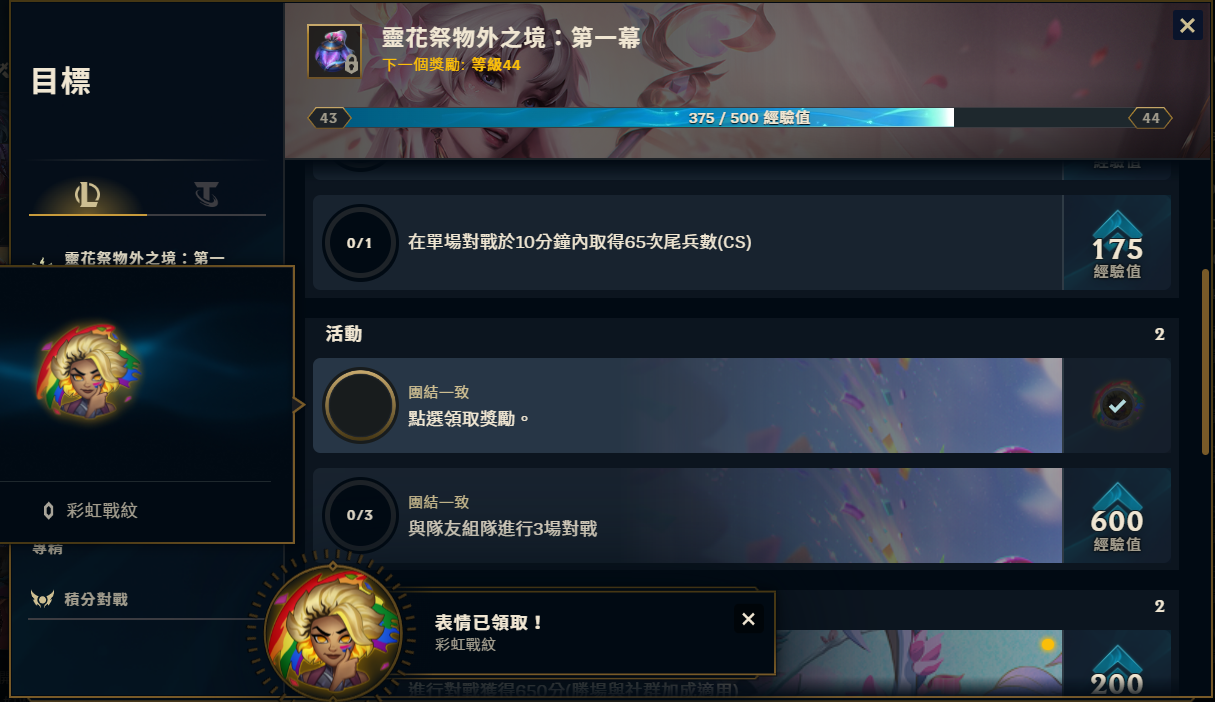This screenshot has height=702, width=1215.
Task: Click the vertical scrollbar thumb
Action: coord(1206,361)
